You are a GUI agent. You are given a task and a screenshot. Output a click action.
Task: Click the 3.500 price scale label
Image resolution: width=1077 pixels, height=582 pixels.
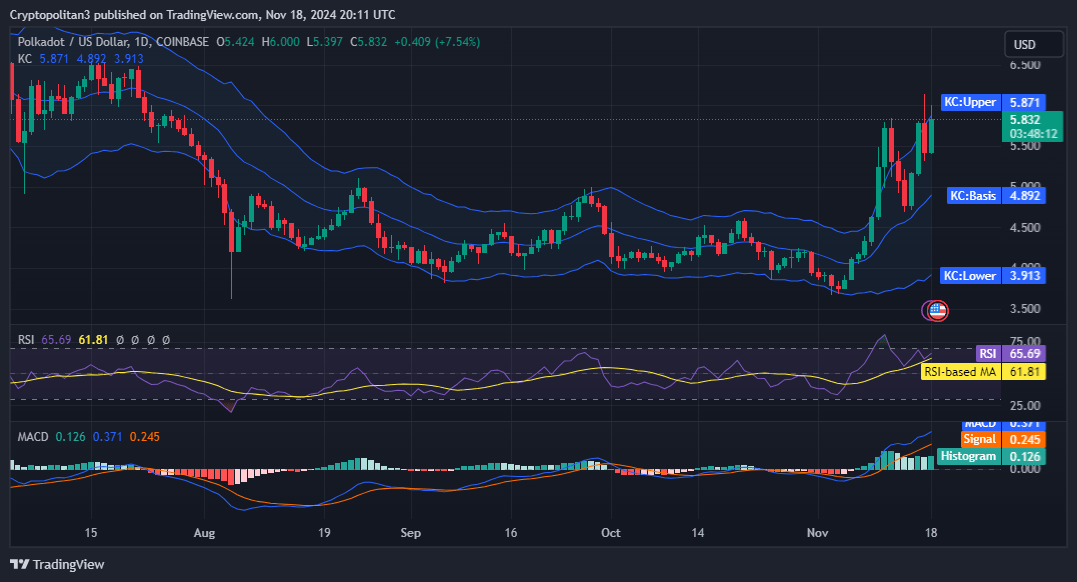click(1025, 309)
